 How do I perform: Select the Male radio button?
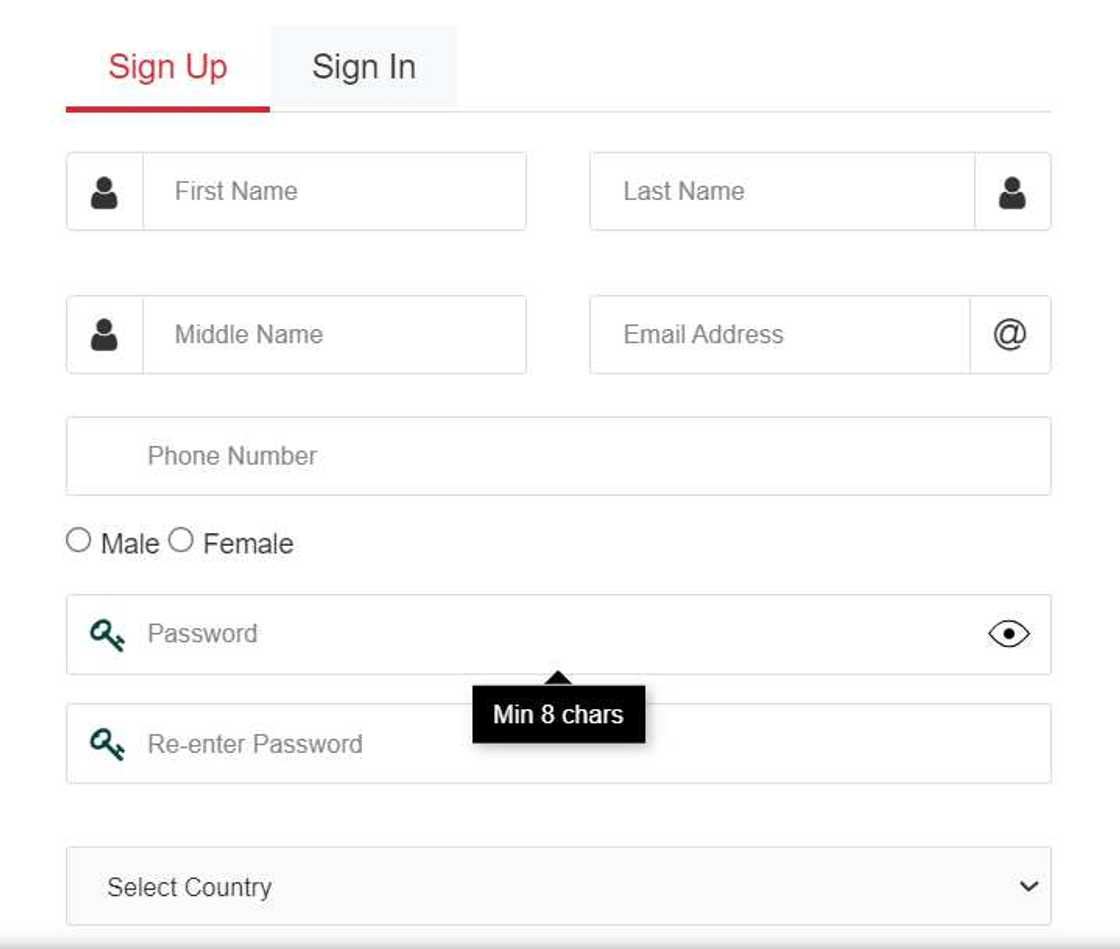pos(78,541)
